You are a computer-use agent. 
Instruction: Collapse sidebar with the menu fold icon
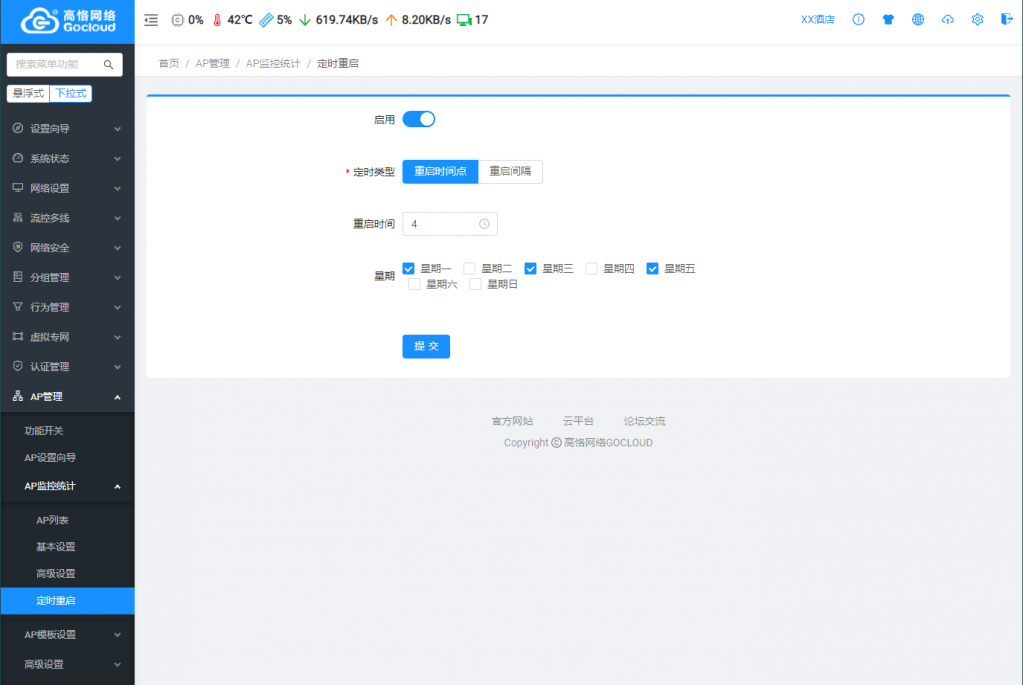(151, 20)
